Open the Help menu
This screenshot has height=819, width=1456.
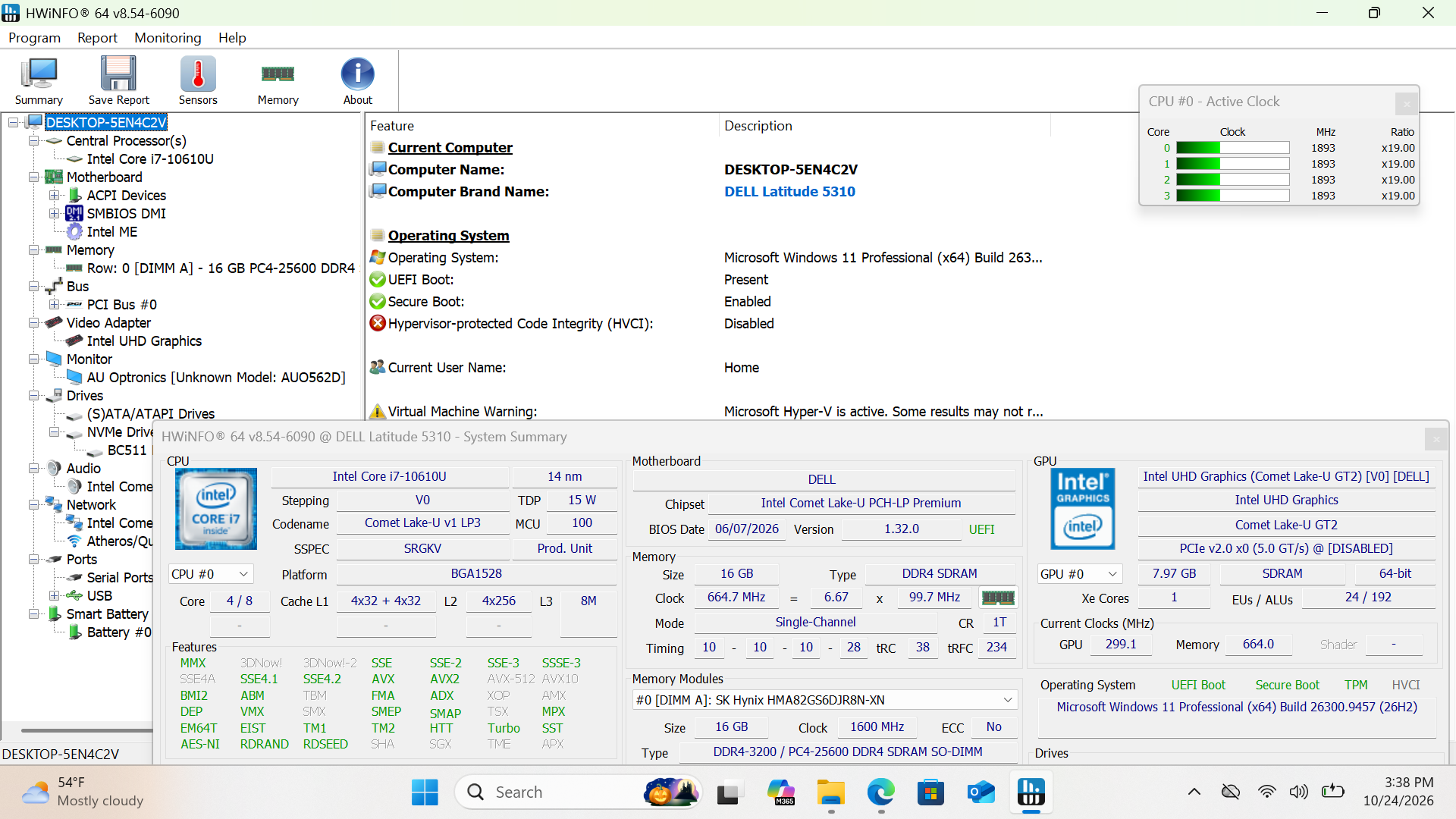[x=232, y=38]
